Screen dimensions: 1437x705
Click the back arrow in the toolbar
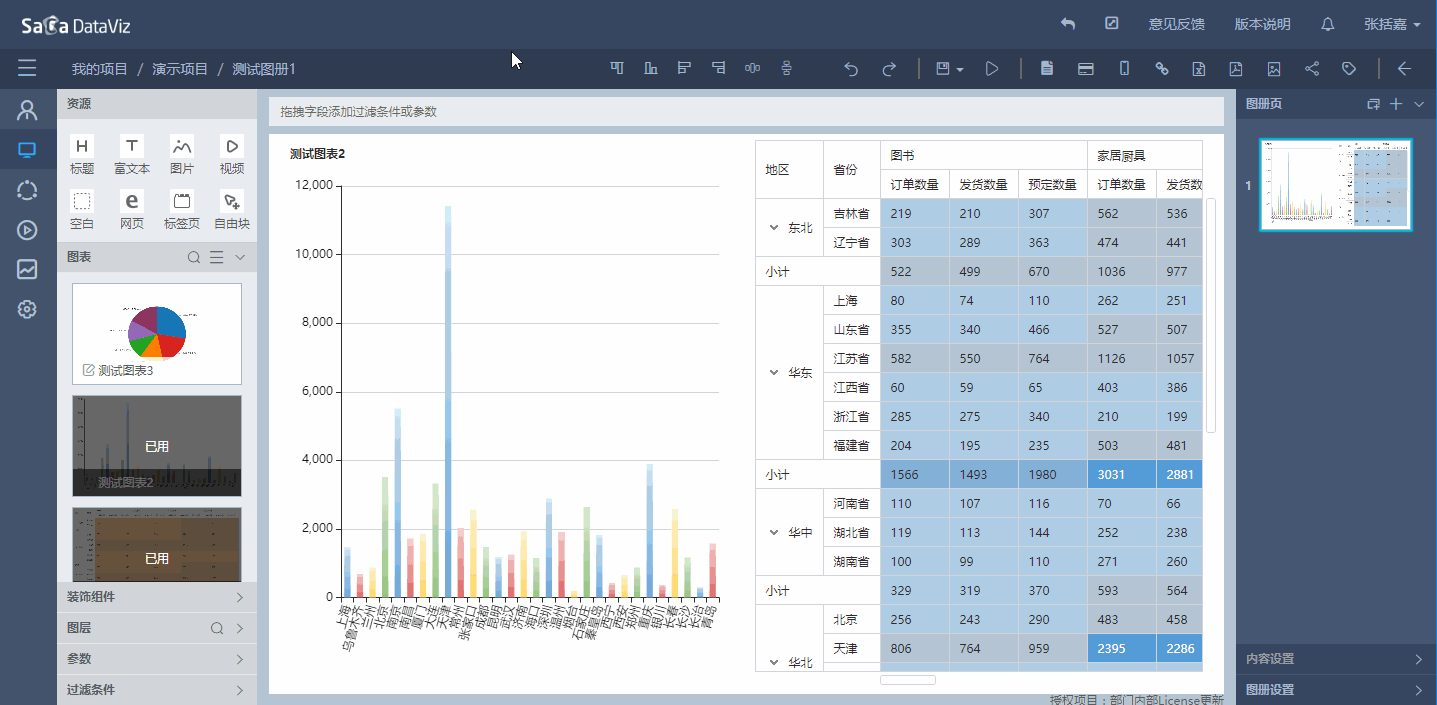point(1404,69)
